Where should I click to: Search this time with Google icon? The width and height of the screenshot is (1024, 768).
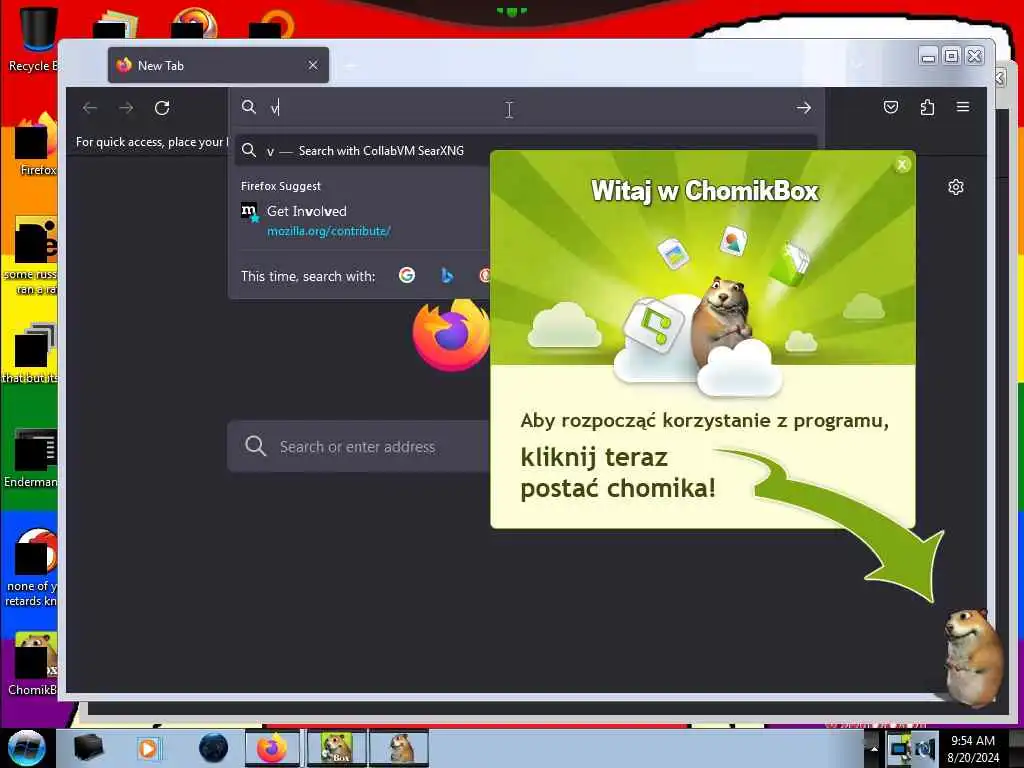tap(407, 276)
